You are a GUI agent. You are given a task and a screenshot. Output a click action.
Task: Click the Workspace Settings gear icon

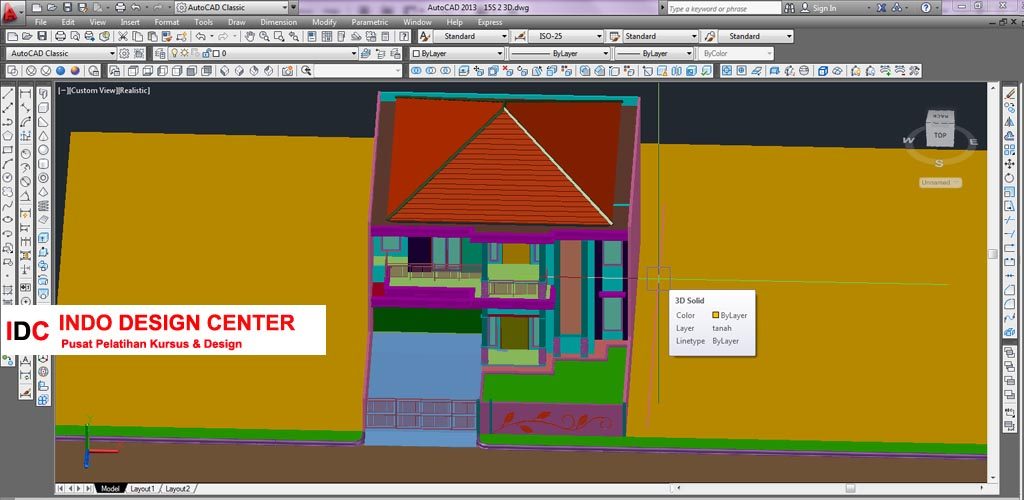click(x=124, y=54)
